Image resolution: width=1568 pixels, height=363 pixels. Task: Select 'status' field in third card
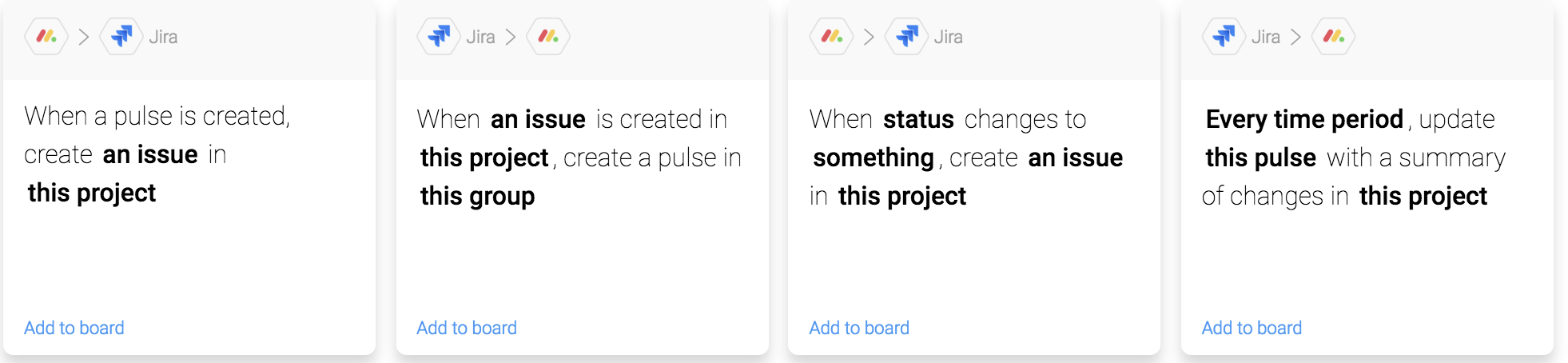(918, 119)
